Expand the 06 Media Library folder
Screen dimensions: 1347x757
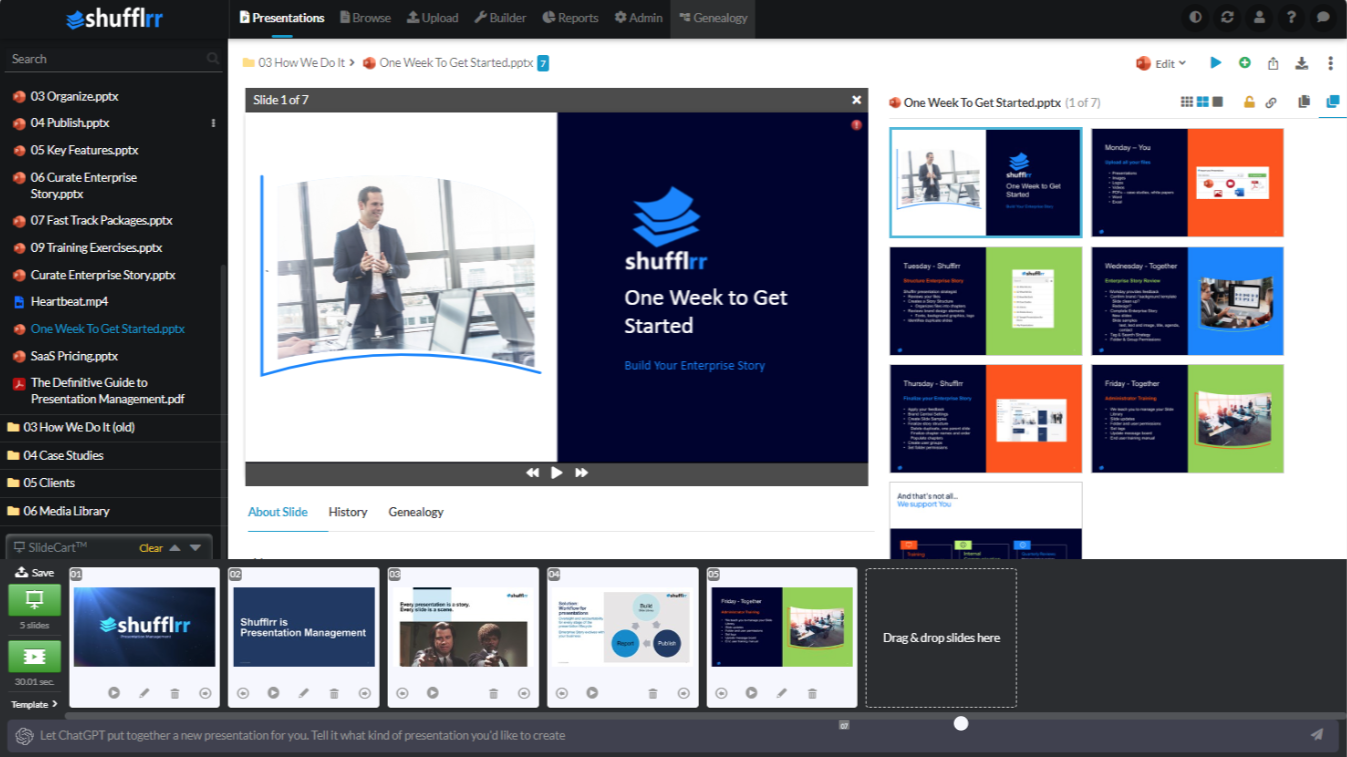[67, 511]
